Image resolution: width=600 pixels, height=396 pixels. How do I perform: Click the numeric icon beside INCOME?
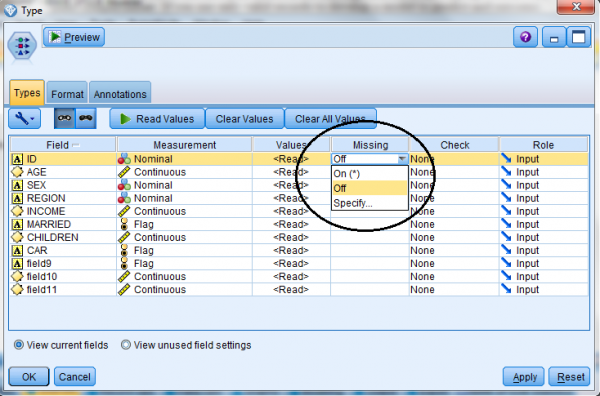tap(17, 211)
